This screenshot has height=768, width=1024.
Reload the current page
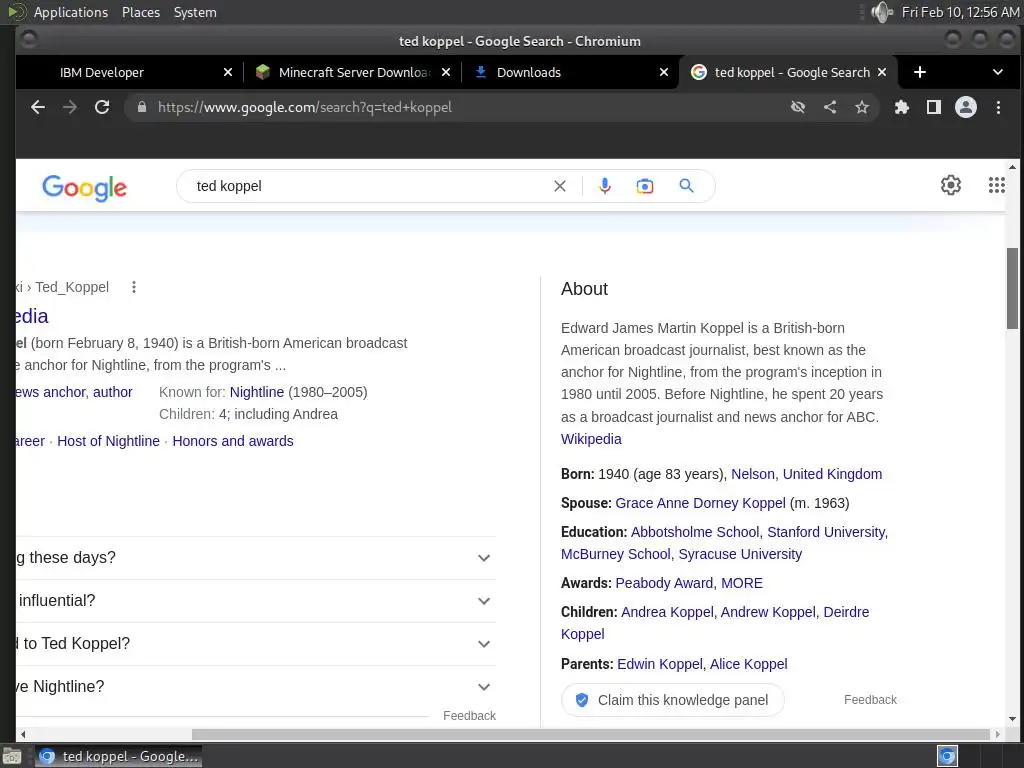(x=102, y=107)
